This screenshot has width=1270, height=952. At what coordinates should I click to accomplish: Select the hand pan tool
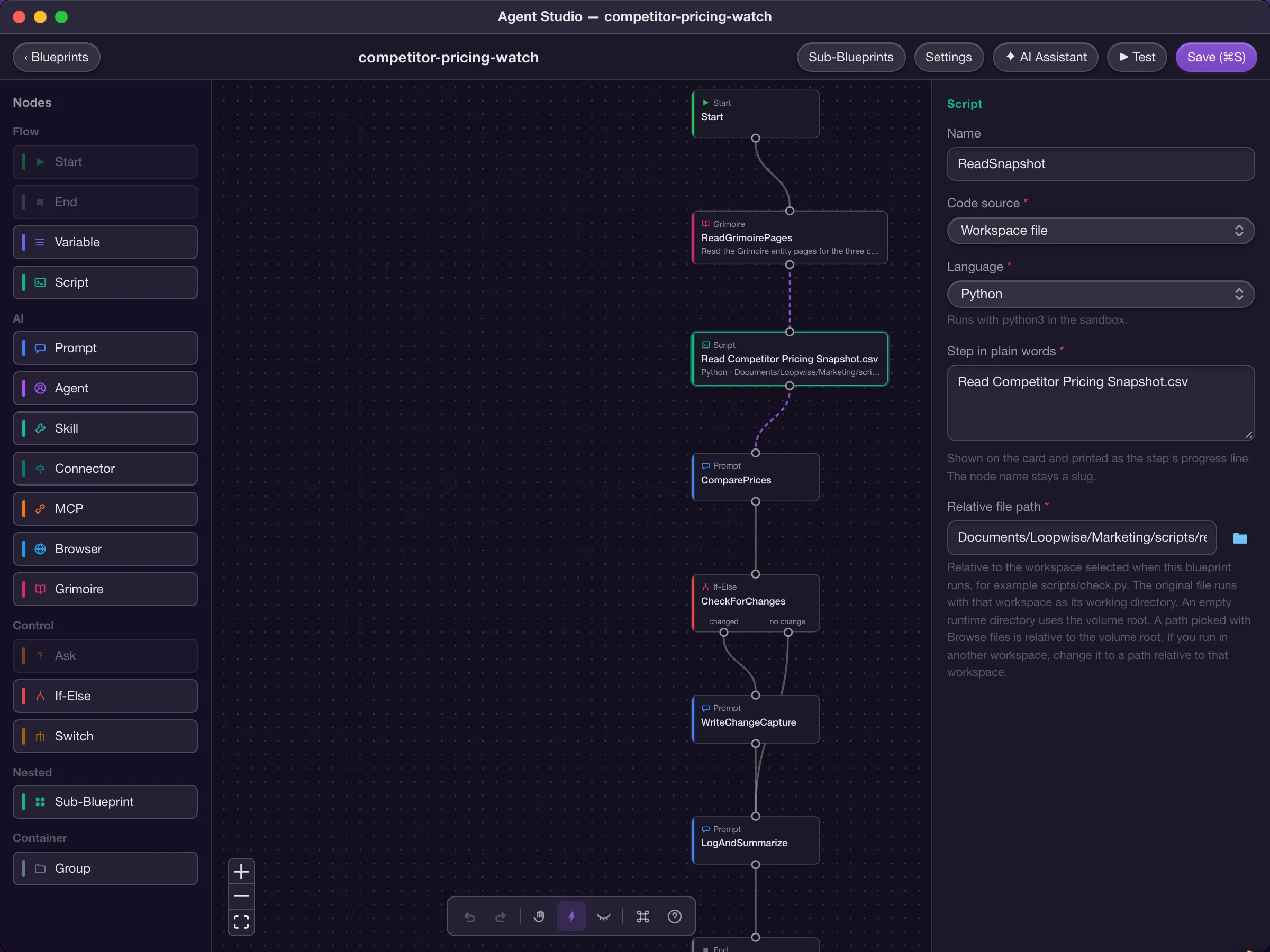pos(539,917)
